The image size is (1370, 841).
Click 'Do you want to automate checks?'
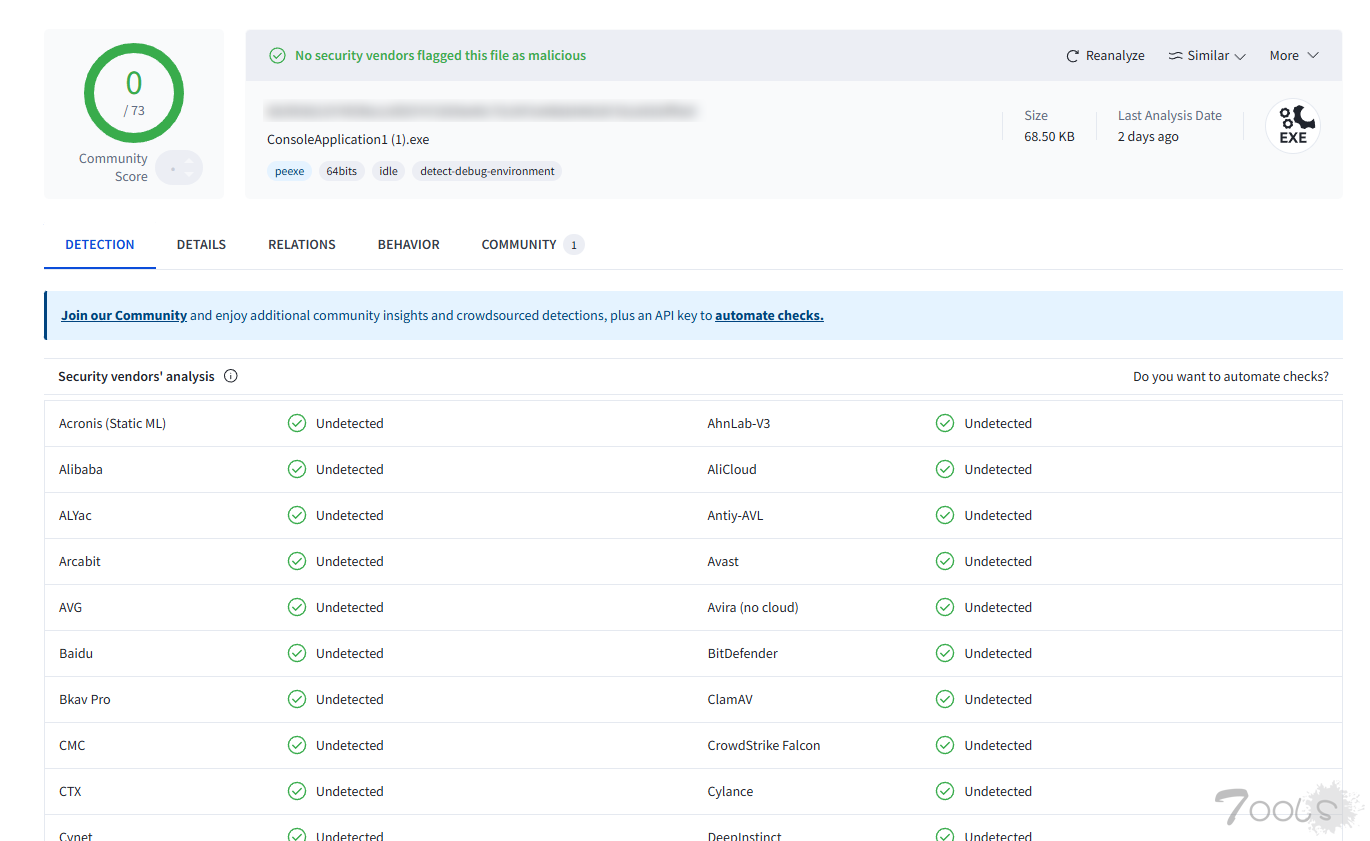(x=1231, y=377)
